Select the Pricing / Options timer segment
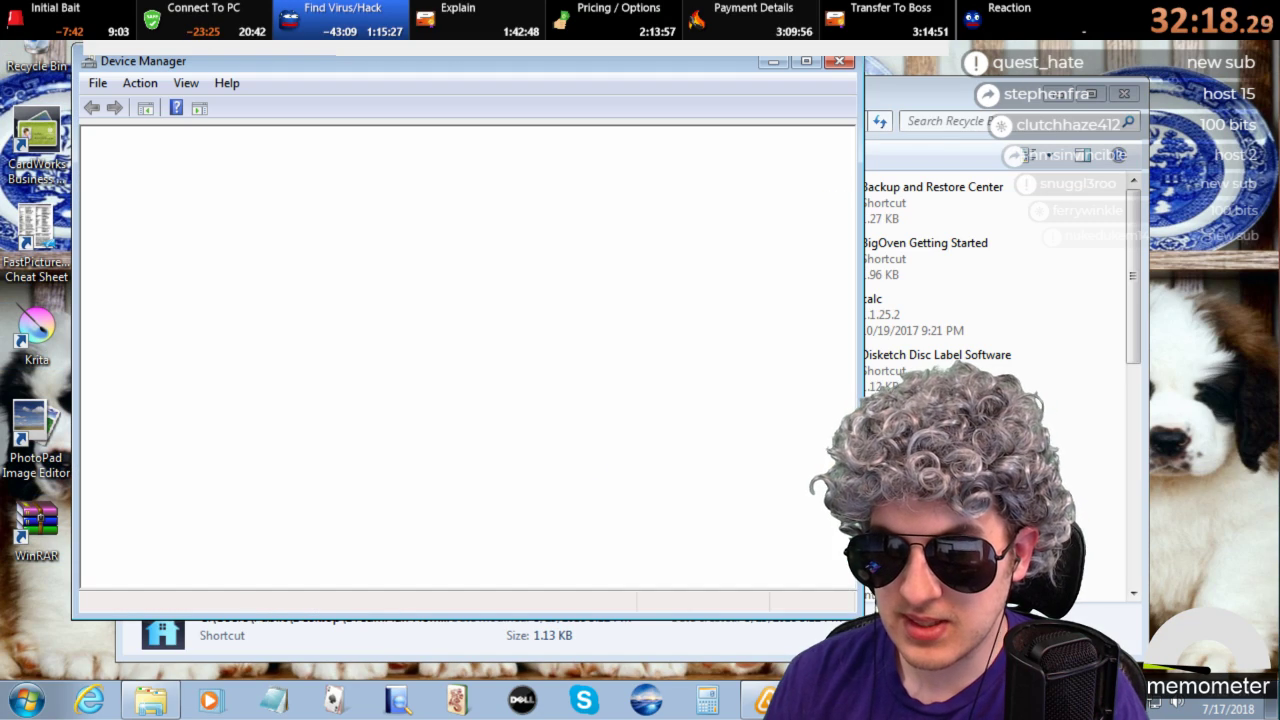 click(x=614, y=20)
